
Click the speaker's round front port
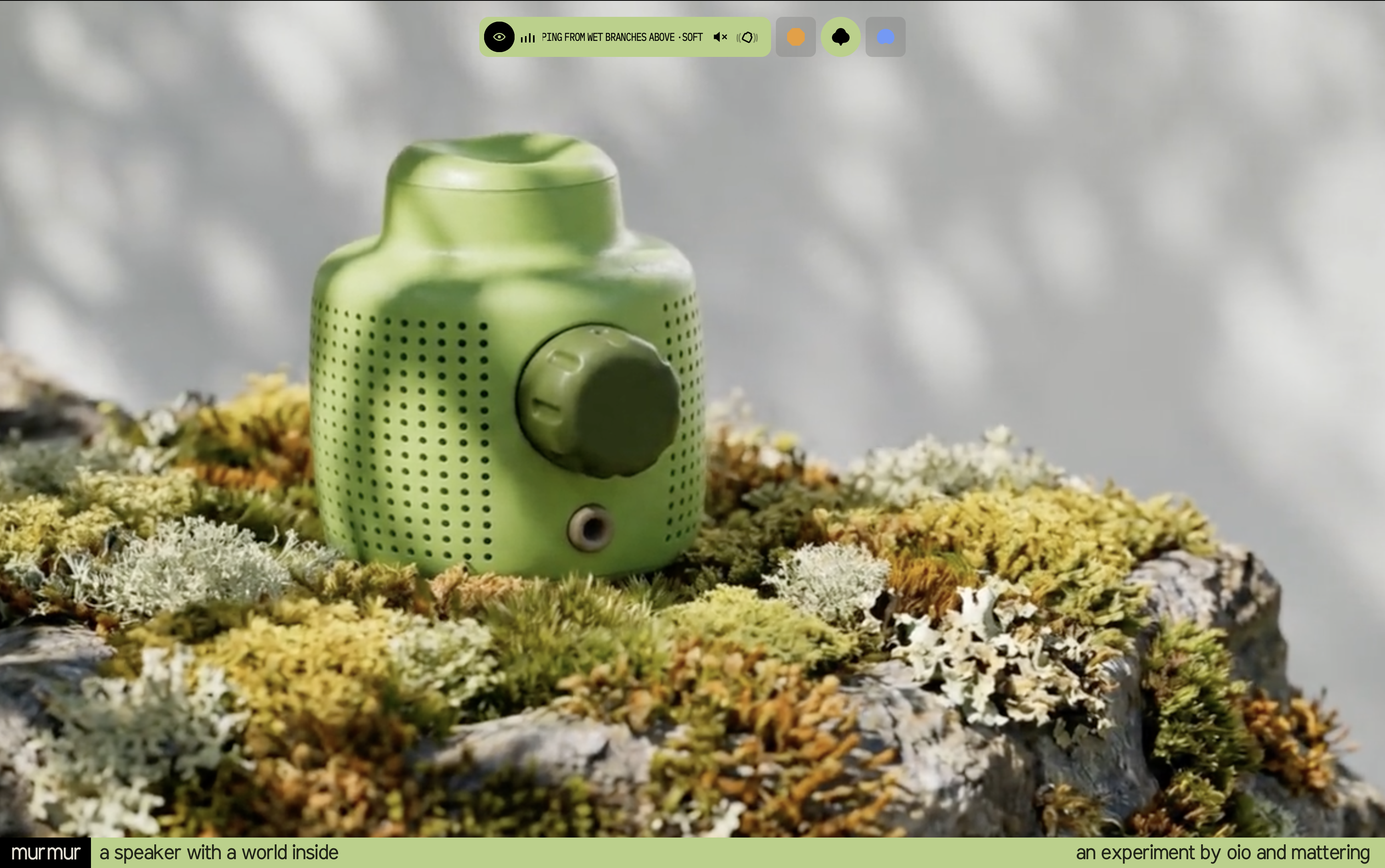590,528
